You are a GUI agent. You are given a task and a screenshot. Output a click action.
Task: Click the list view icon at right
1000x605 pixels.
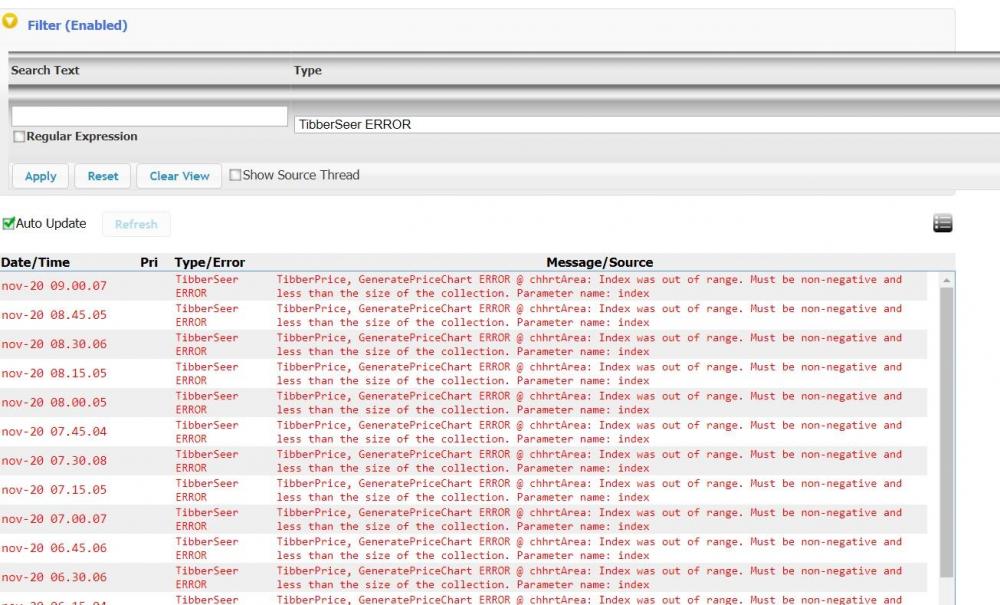coord(942,224)
